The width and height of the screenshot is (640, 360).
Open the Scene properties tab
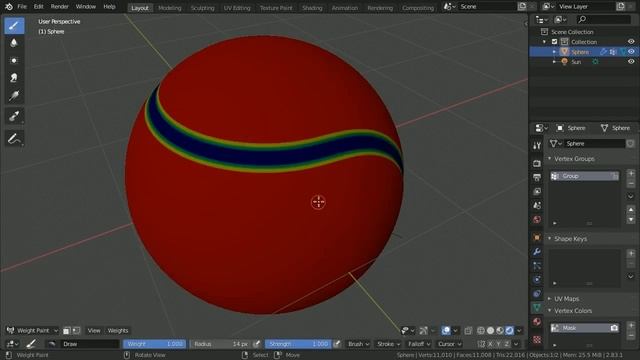click(x=537, y=205)
